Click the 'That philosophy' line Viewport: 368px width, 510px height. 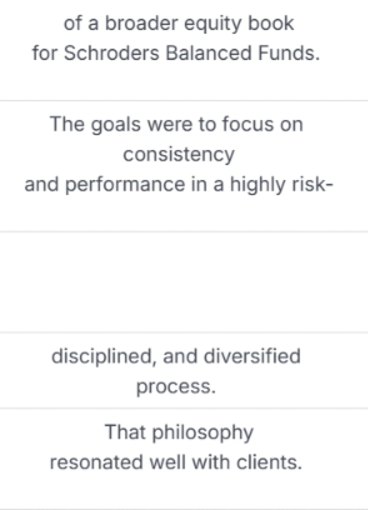point(179,433)
